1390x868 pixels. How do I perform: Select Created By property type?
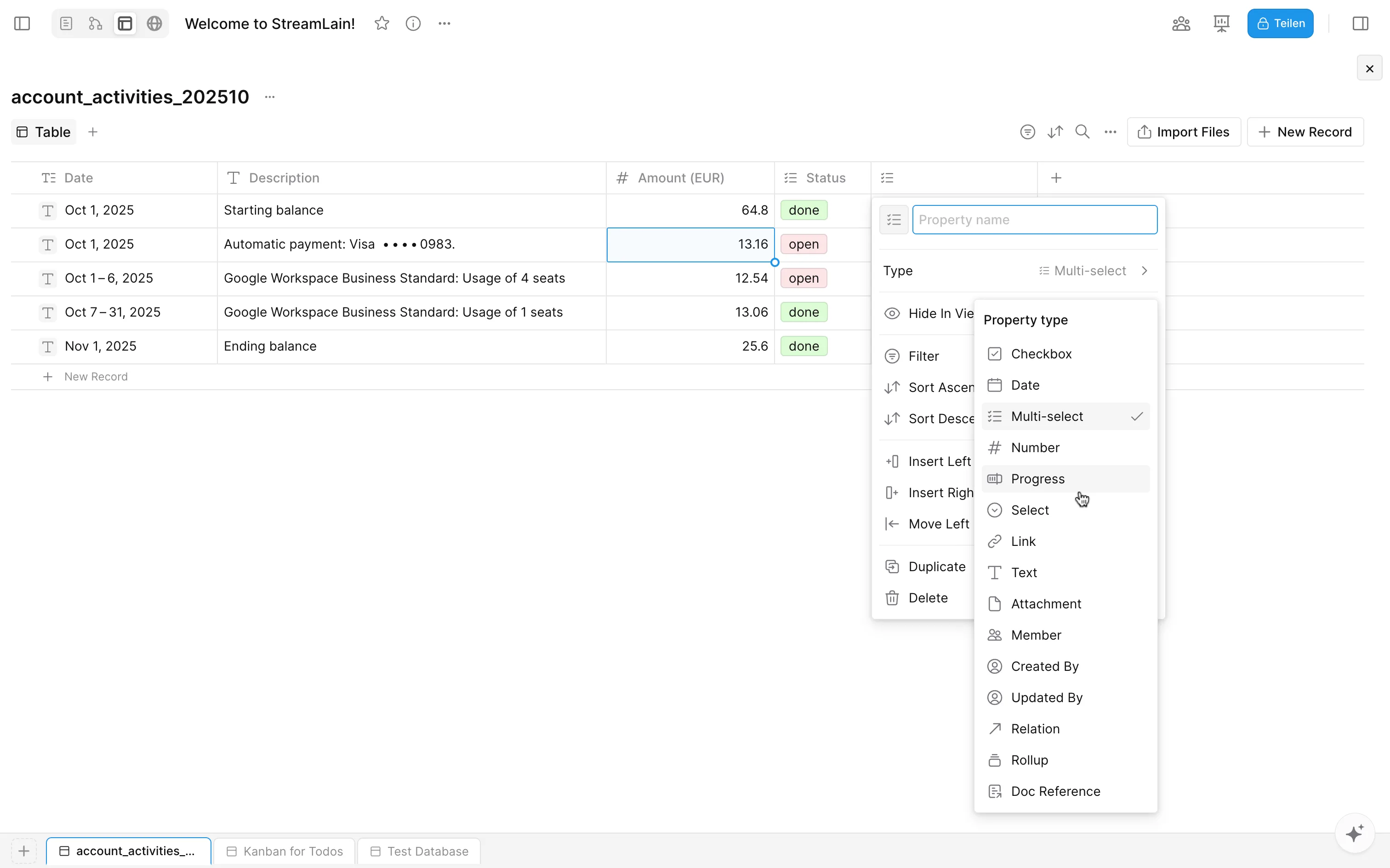coord(1065,666)
